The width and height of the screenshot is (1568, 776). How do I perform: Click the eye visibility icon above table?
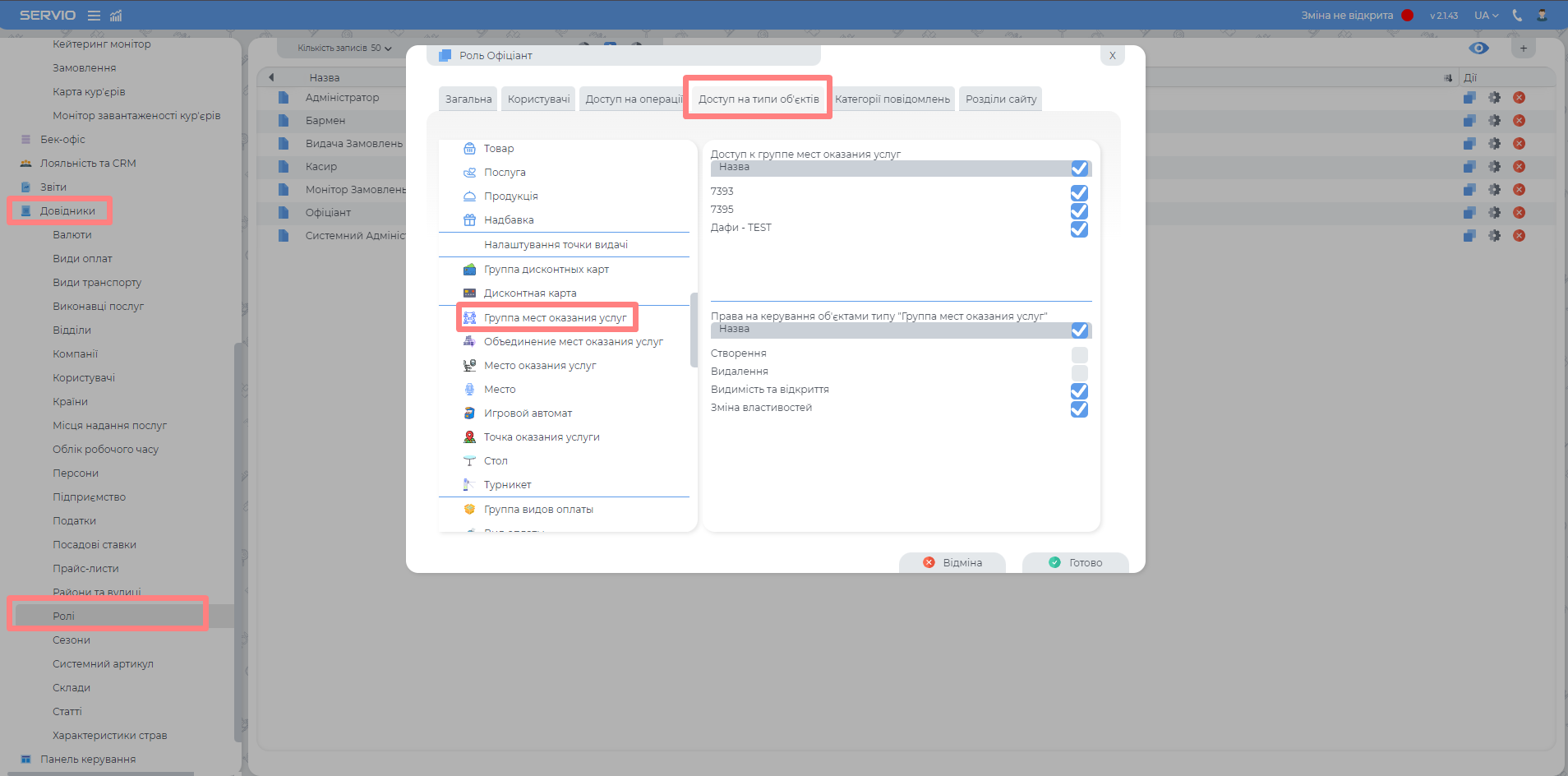click(x=1478, y=48)
